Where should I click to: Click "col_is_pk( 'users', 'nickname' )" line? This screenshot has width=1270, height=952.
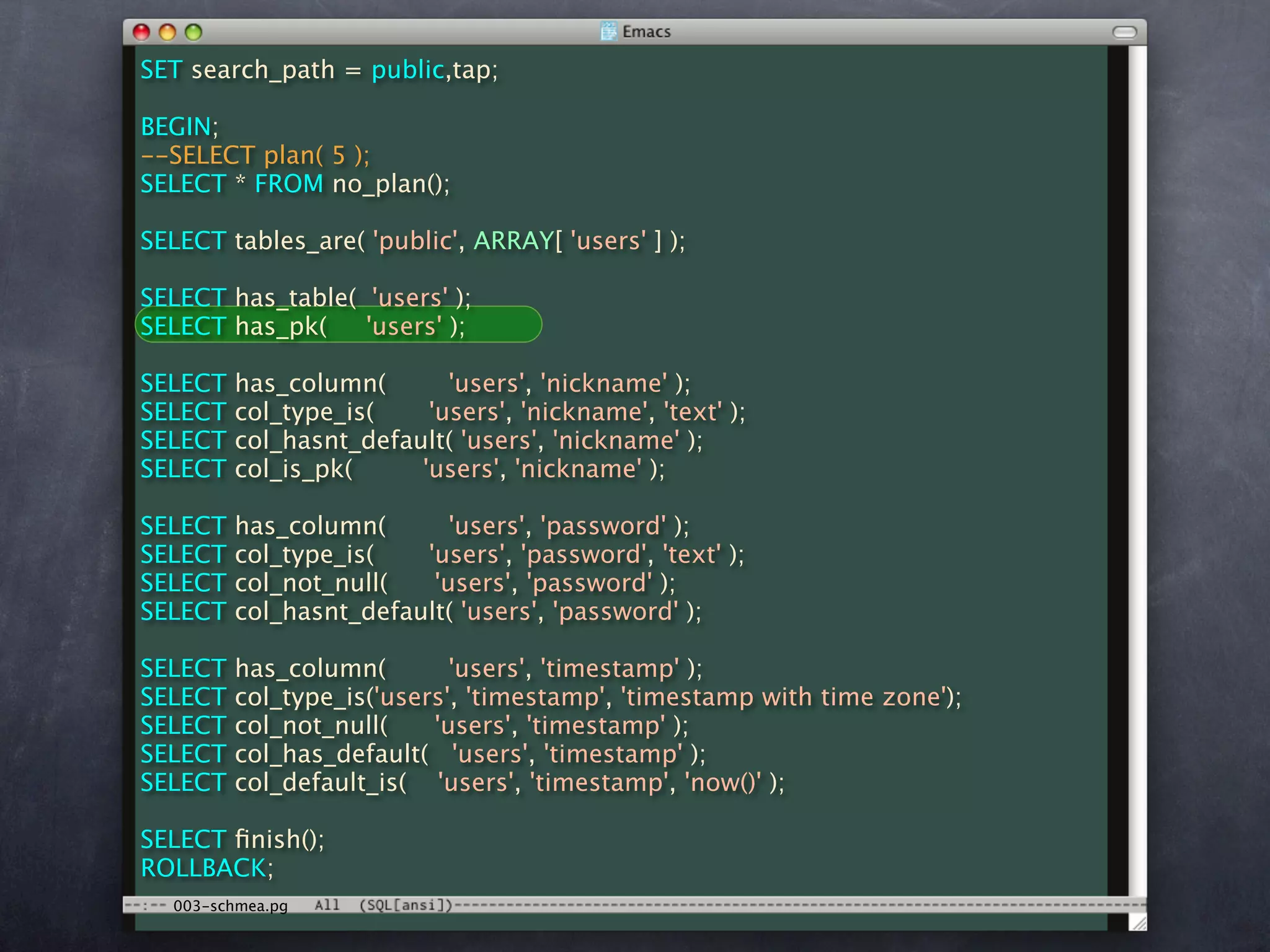click(x=402, y=469)
